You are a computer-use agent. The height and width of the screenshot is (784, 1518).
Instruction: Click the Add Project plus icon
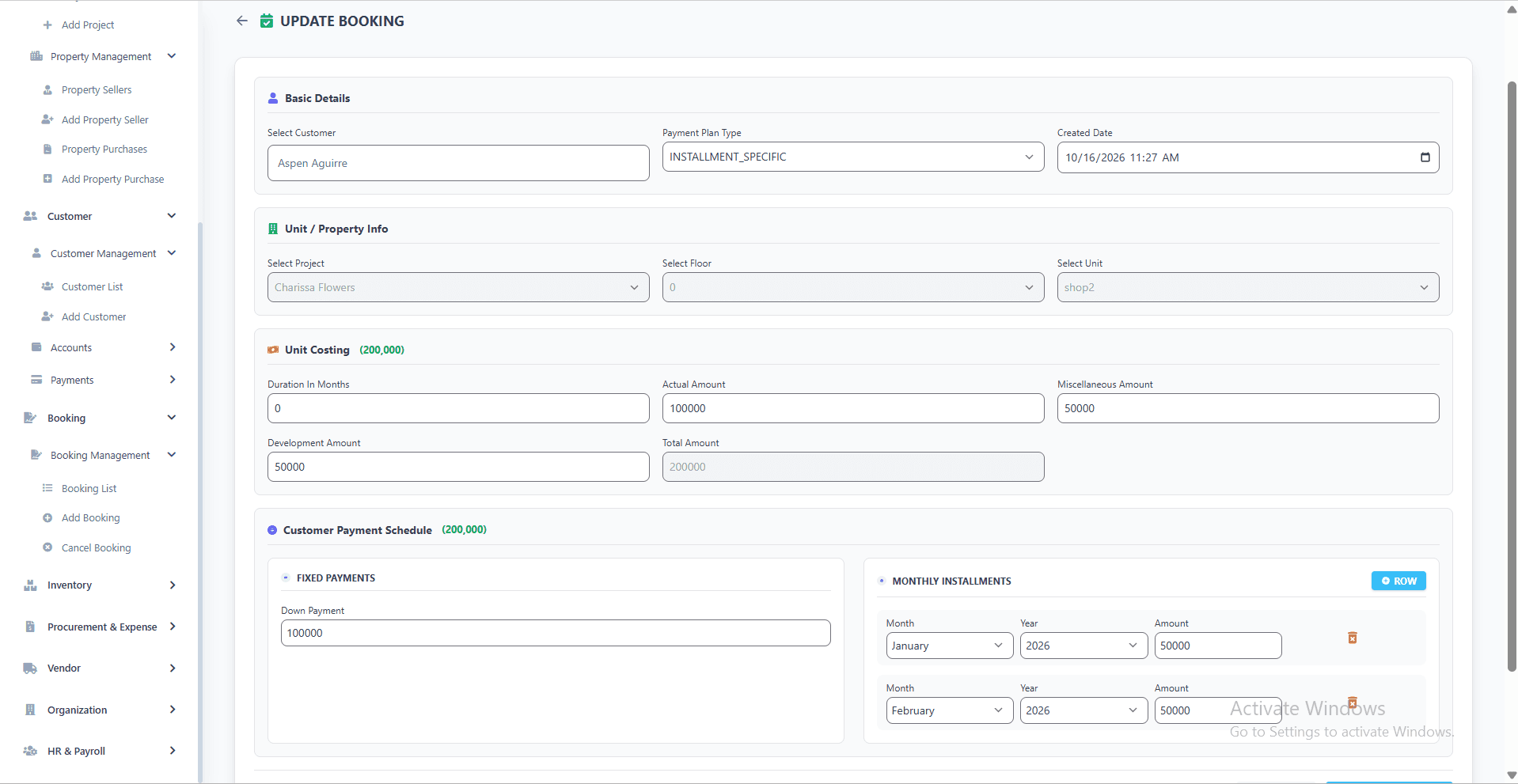pyautogui.click(x=47, y=25)
